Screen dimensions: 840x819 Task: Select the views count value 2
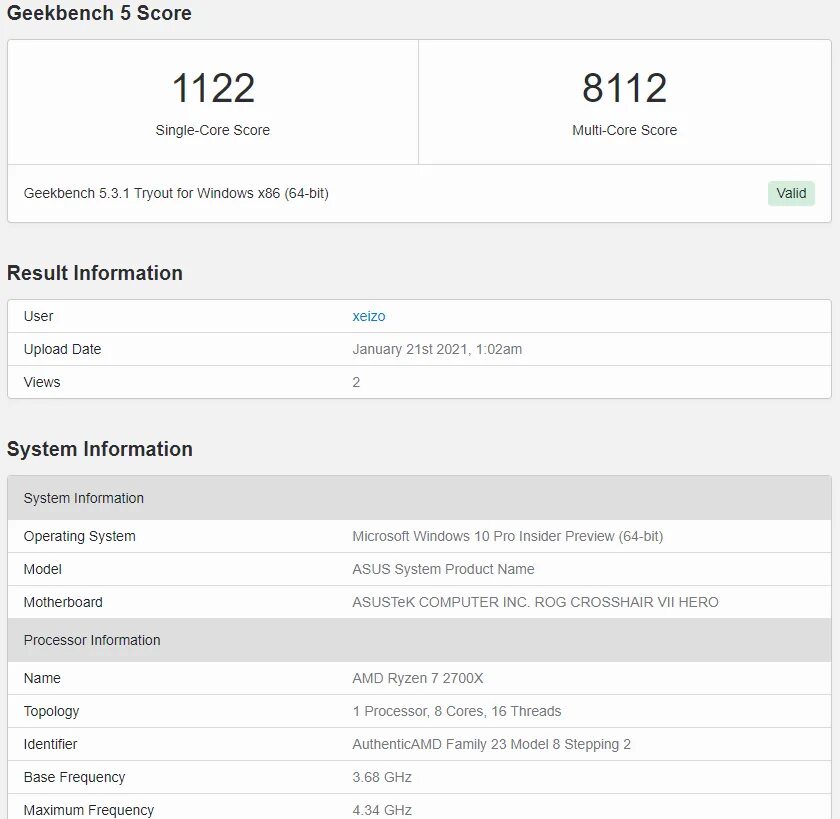tap(356, 382)
